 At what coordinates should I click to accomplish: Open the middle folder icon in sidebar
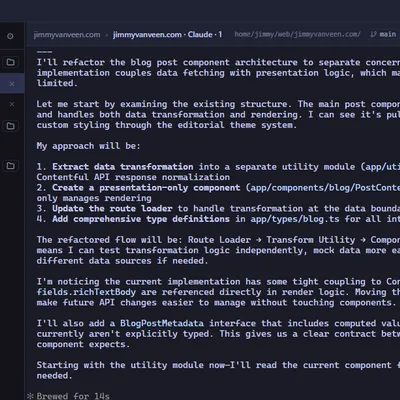coord(10,126)
